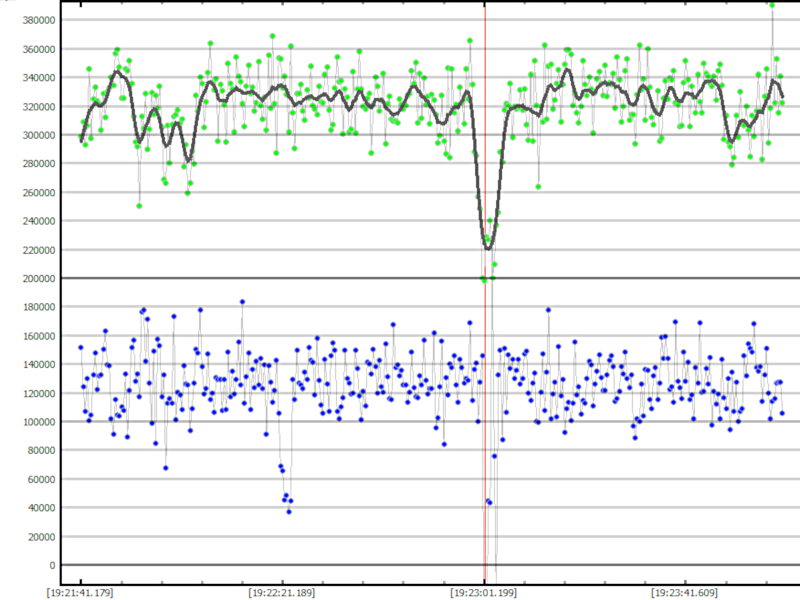Image resolution: width=800 pixels, height=600 pixels.
Task: Click the lowest blue point near 19:22:21
Action: click(289, 511)
